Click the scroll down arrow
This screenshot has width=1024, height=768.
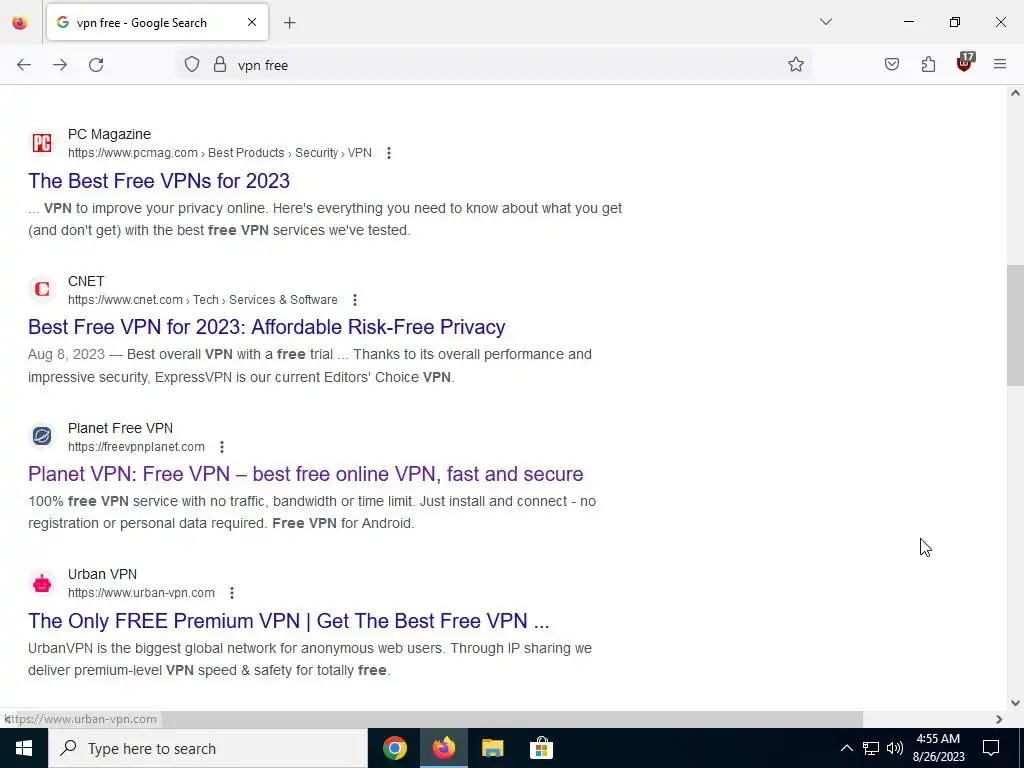(x=1015, y=703)
